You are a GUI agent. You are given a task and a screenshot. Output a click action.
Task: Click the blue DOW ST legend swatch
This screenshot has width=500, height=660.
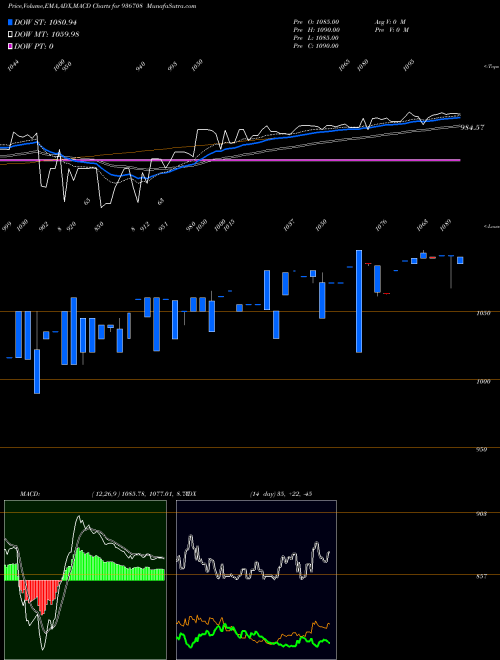coord(10,22)
